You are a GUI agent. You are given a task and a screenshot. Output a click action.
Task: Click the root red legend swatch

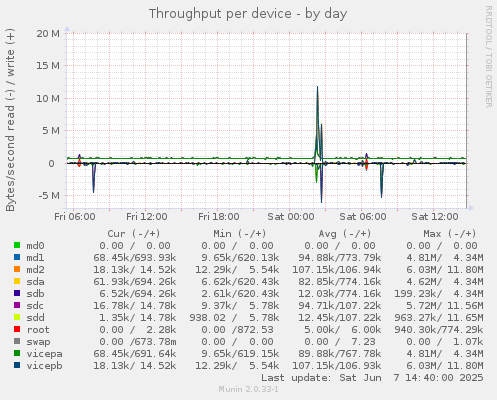(x=17, y=329)
